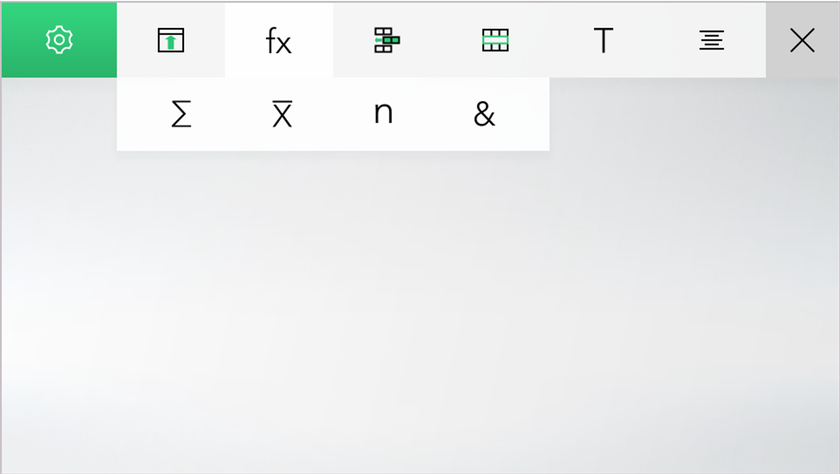Close the toolbar with the X button
Screen dimensions: 840x474
pos(802,40)
